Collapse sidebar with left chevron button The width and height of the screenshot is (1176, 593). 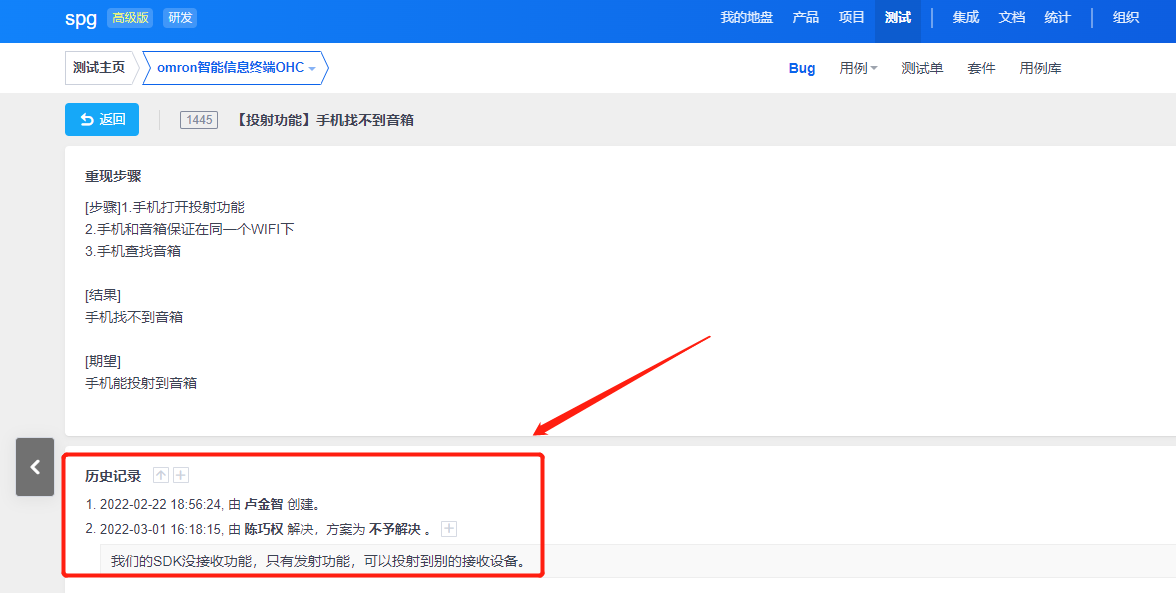coord(34,467)
